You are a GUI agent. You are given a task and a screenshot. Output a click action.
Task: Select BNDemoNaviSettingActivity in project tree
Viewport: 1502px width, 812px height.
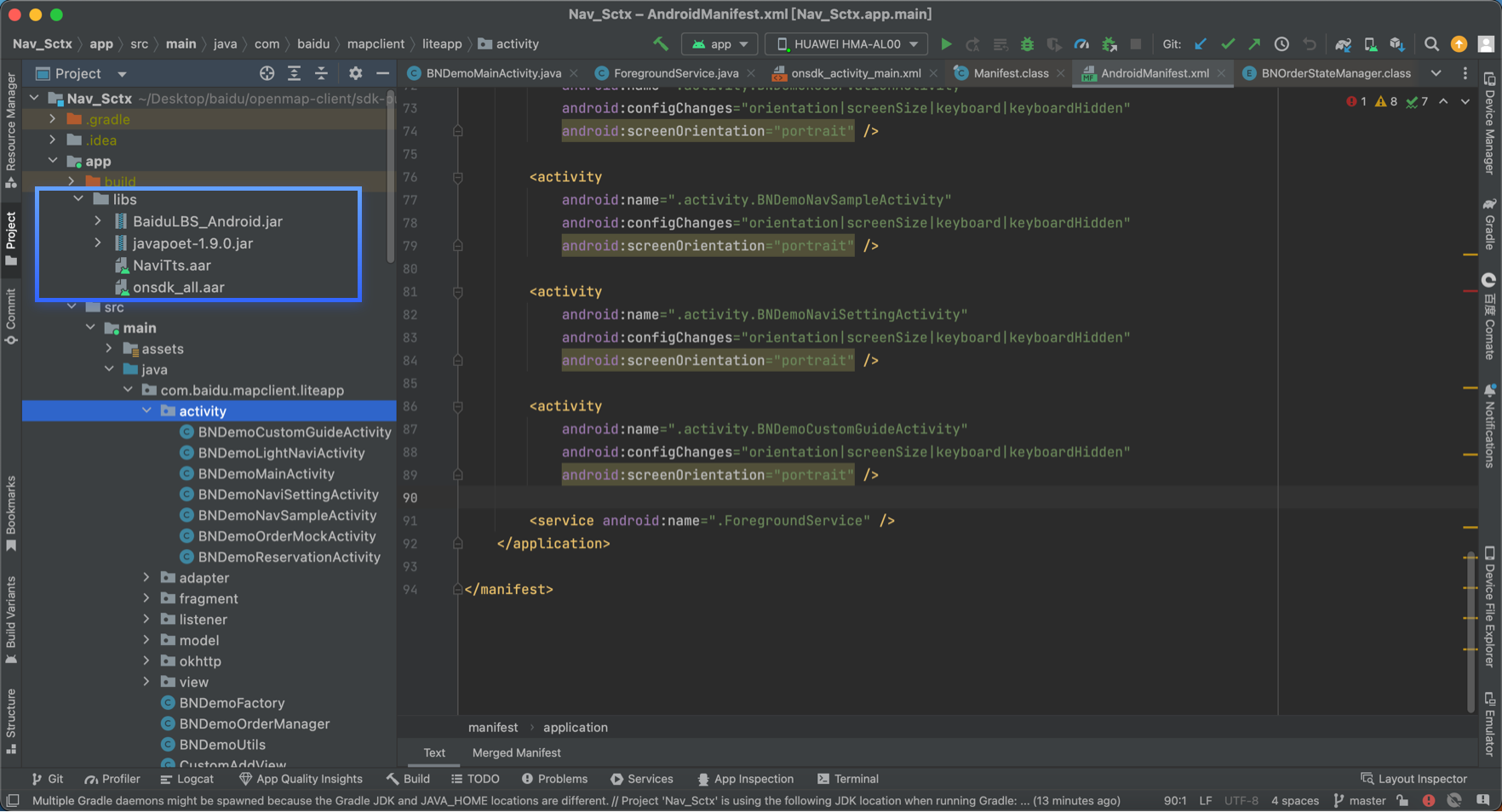tap(288, 495)
